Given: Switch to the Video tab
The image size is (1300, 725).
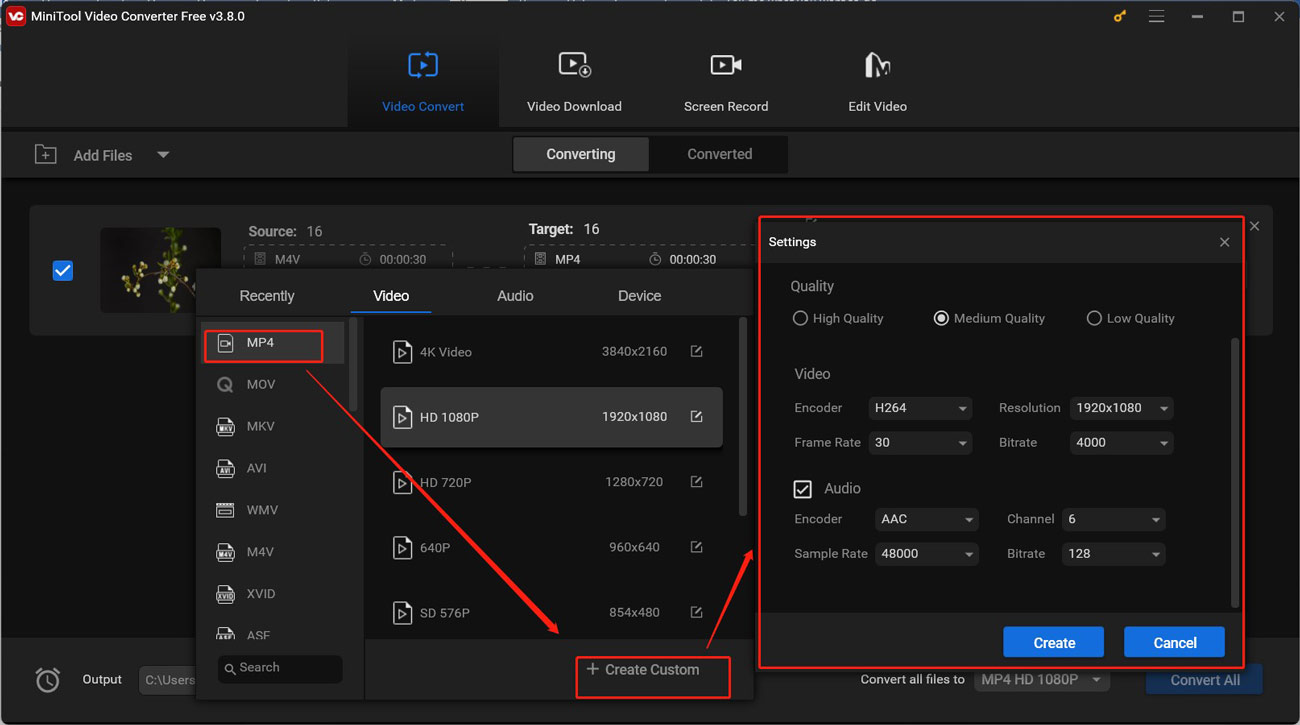Looking at the screenshot, I should click(x=391, y=296).
